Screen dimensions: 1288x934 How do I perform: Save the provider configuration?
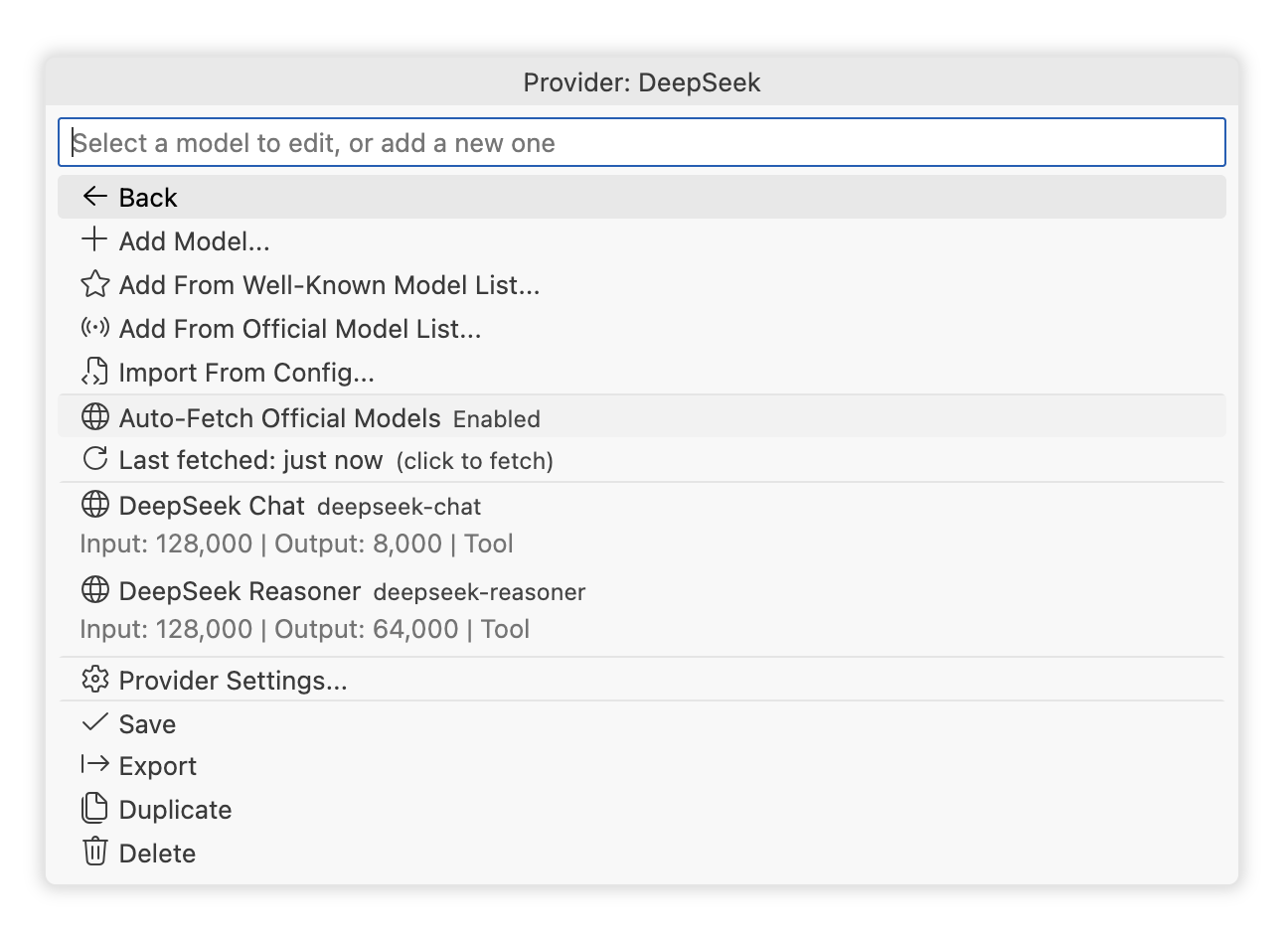point(642,723)
